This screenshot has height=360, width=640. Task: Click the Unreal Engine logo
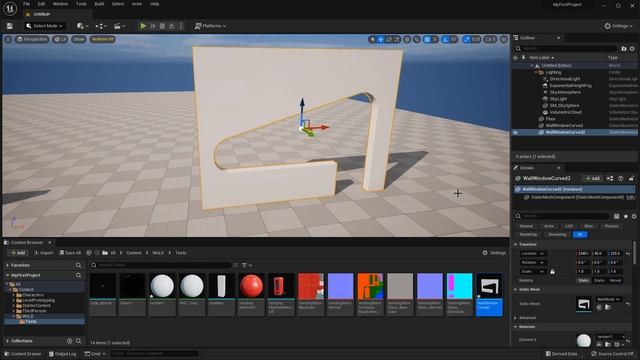pyautogui.click(x=10, y=8)
